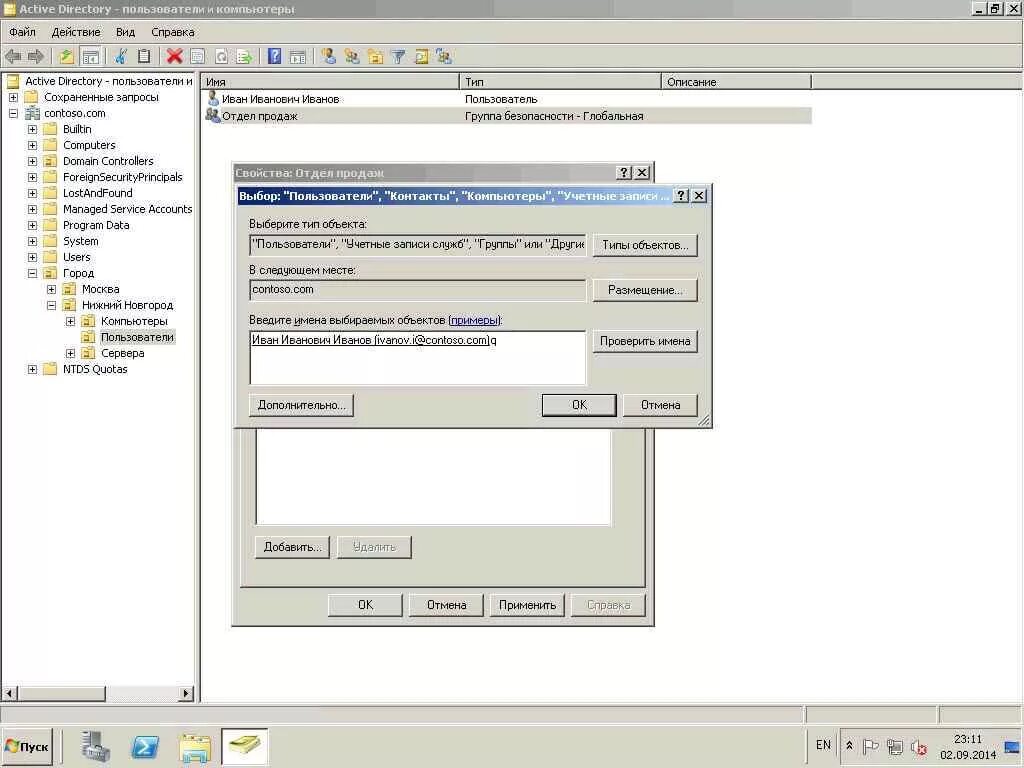Open the Действие menu

pos(76,32)
